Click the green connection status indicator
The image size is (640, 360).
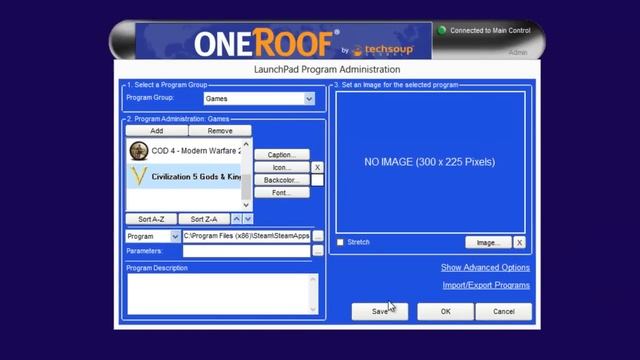442,30
